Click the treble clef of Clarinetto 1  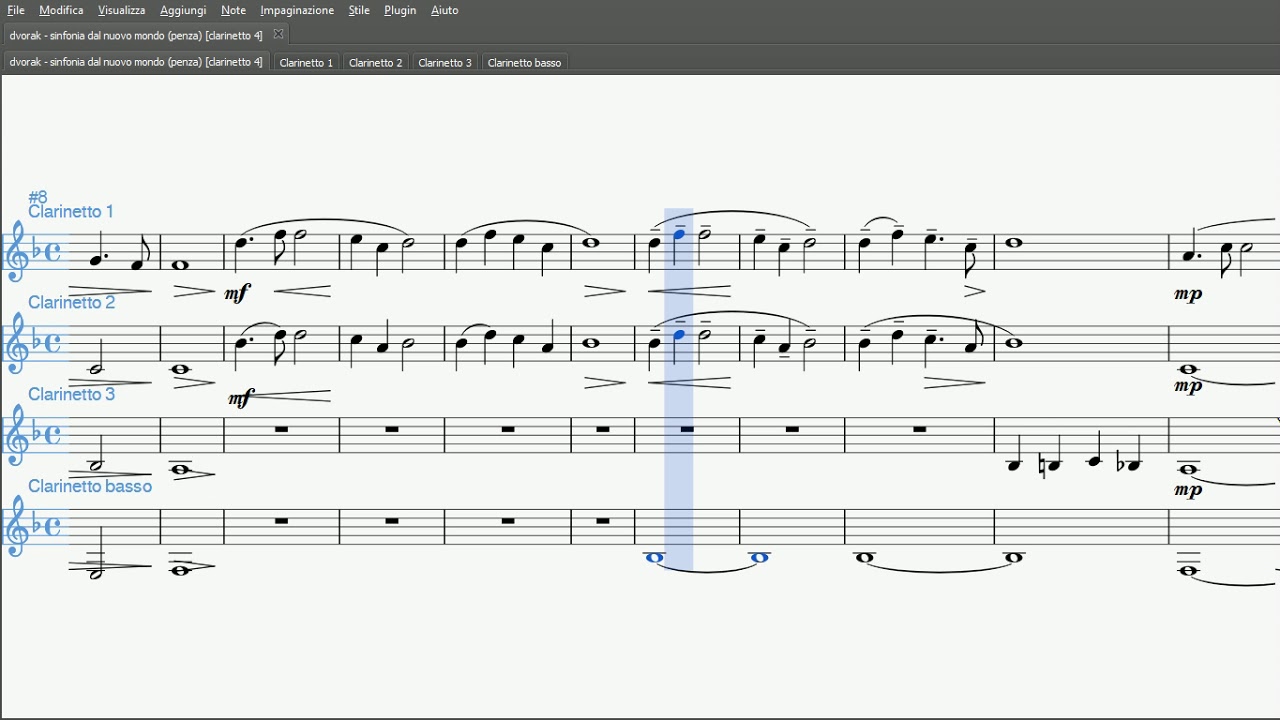pos(17,251)
